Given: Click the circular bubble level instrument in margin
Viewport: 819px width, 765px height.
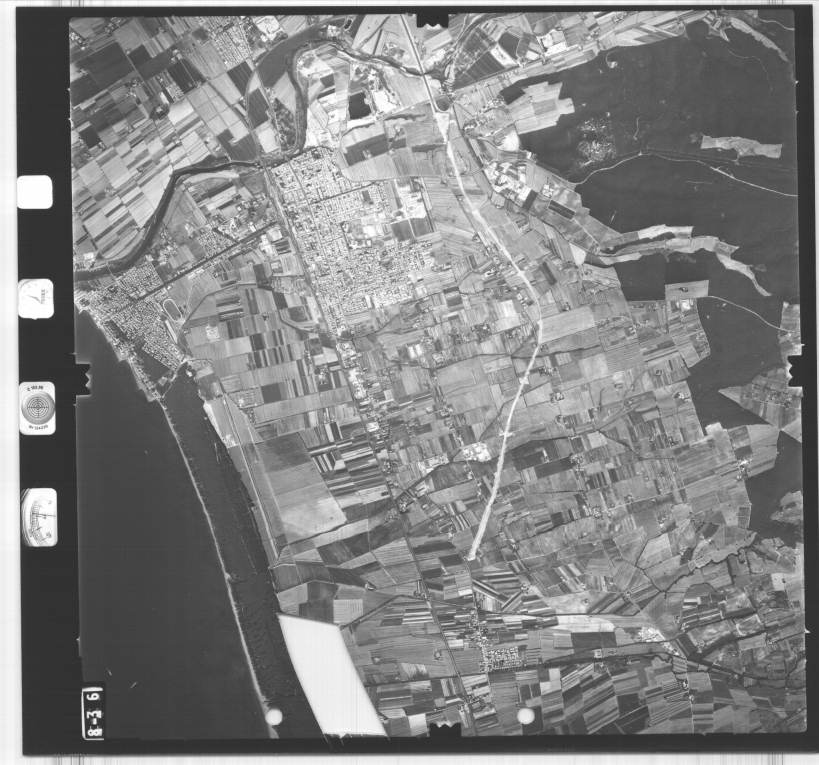Looking at the screenshot, I should 37,408.
